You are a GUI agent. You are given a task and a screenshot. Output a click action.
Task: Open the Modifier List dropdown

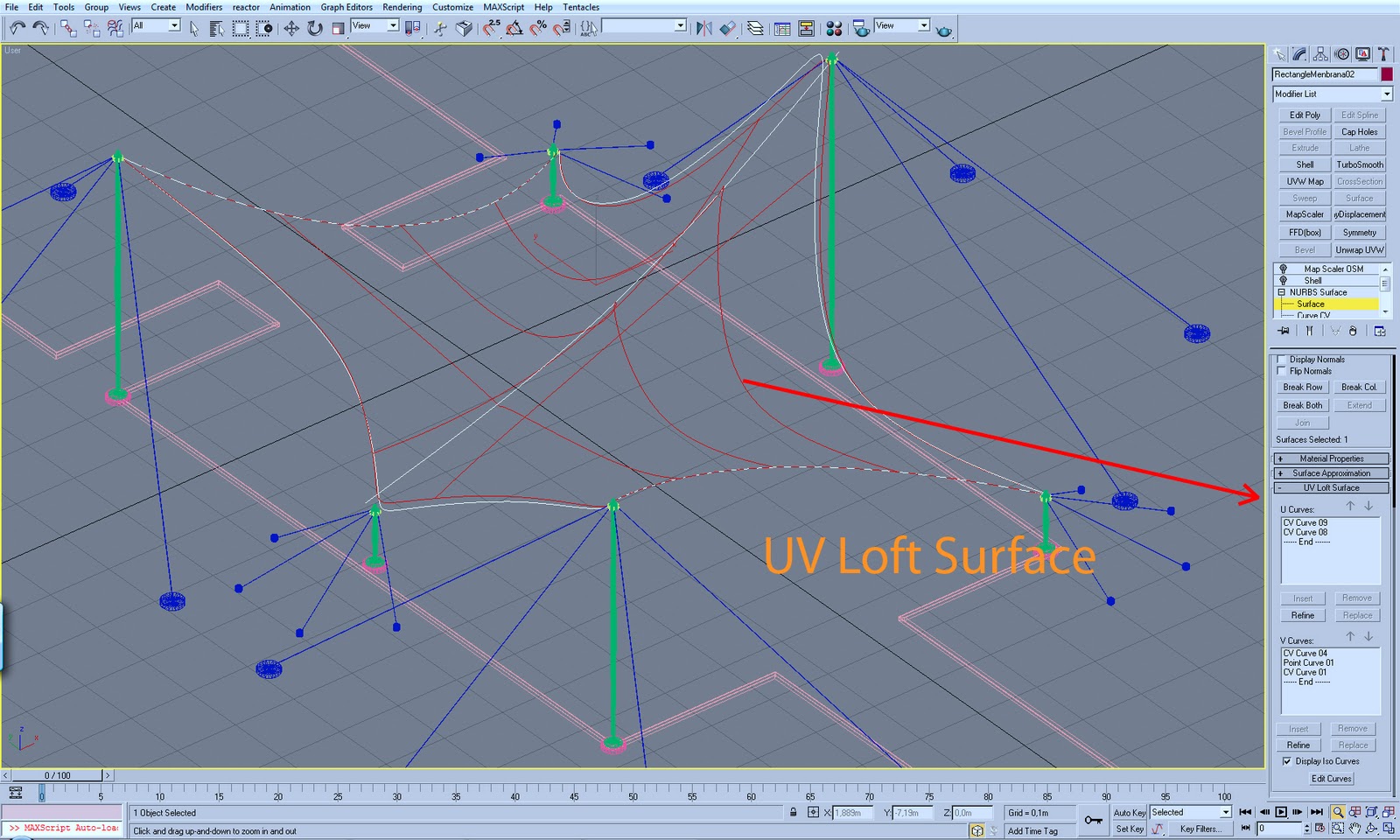(x=1332, y=94)
